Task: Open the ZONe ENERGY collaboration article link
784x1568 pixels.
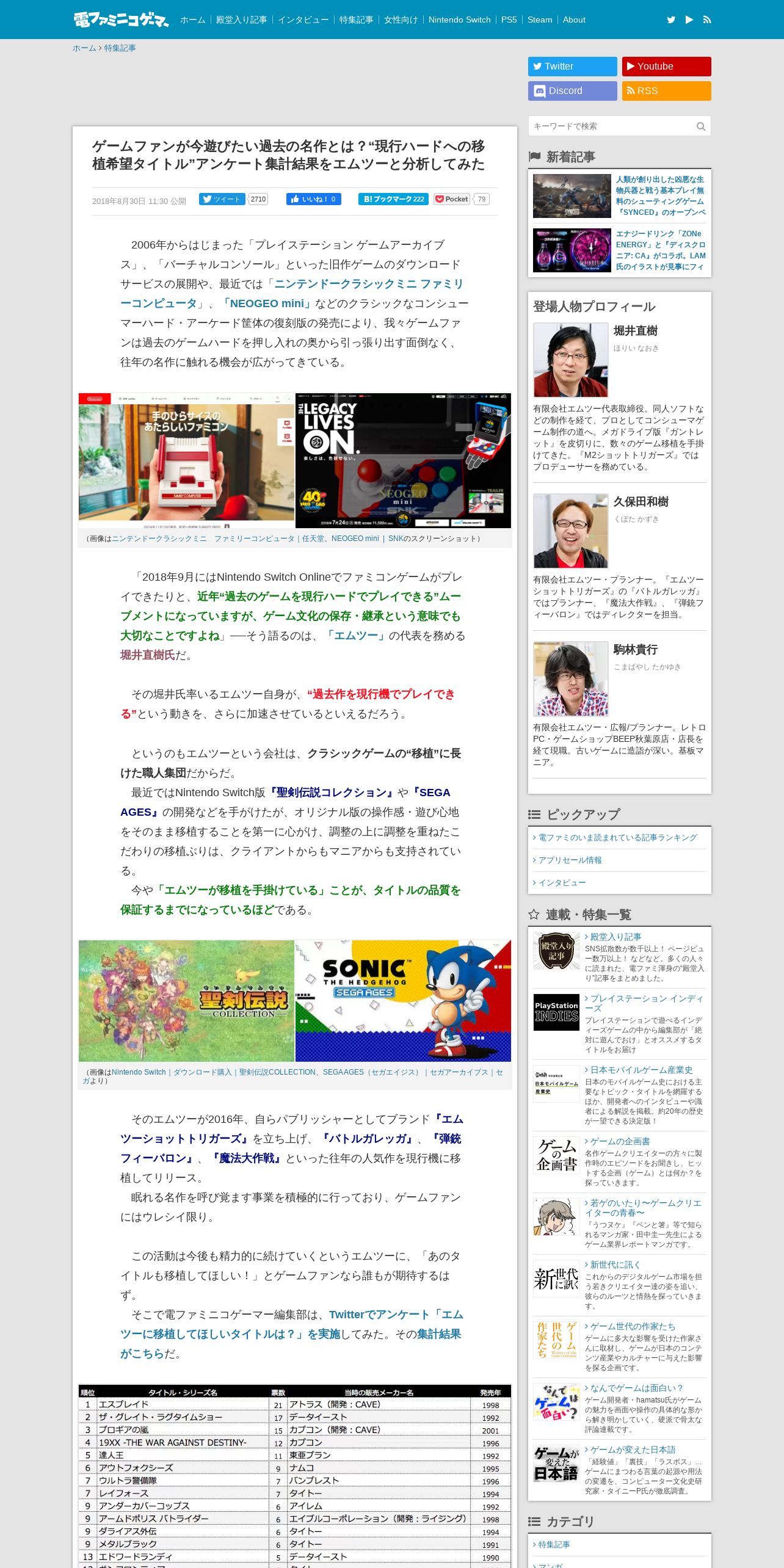Action: pos(661,250)
